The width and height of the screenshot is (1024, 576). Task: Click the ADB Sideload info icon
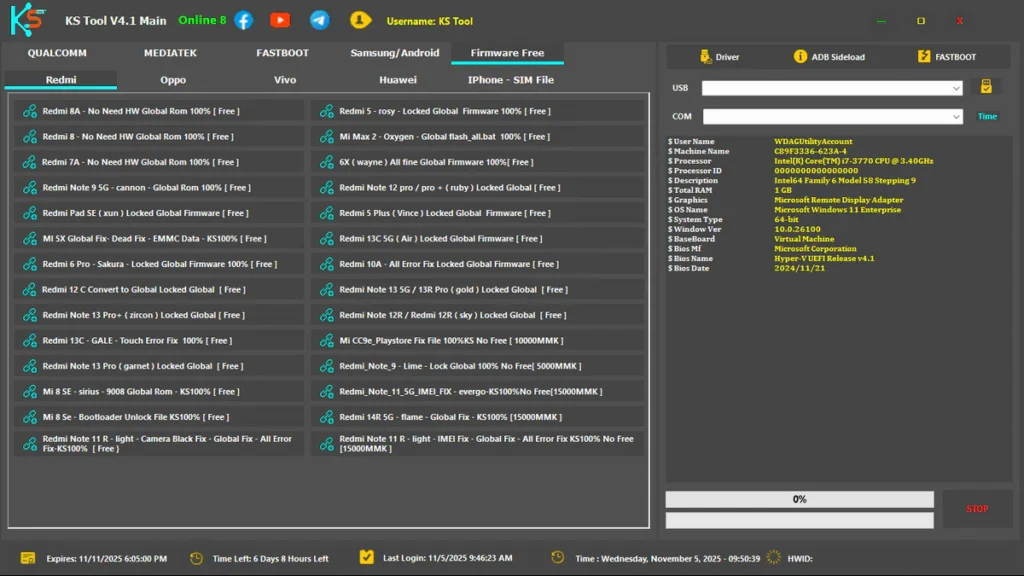(800, 57)
